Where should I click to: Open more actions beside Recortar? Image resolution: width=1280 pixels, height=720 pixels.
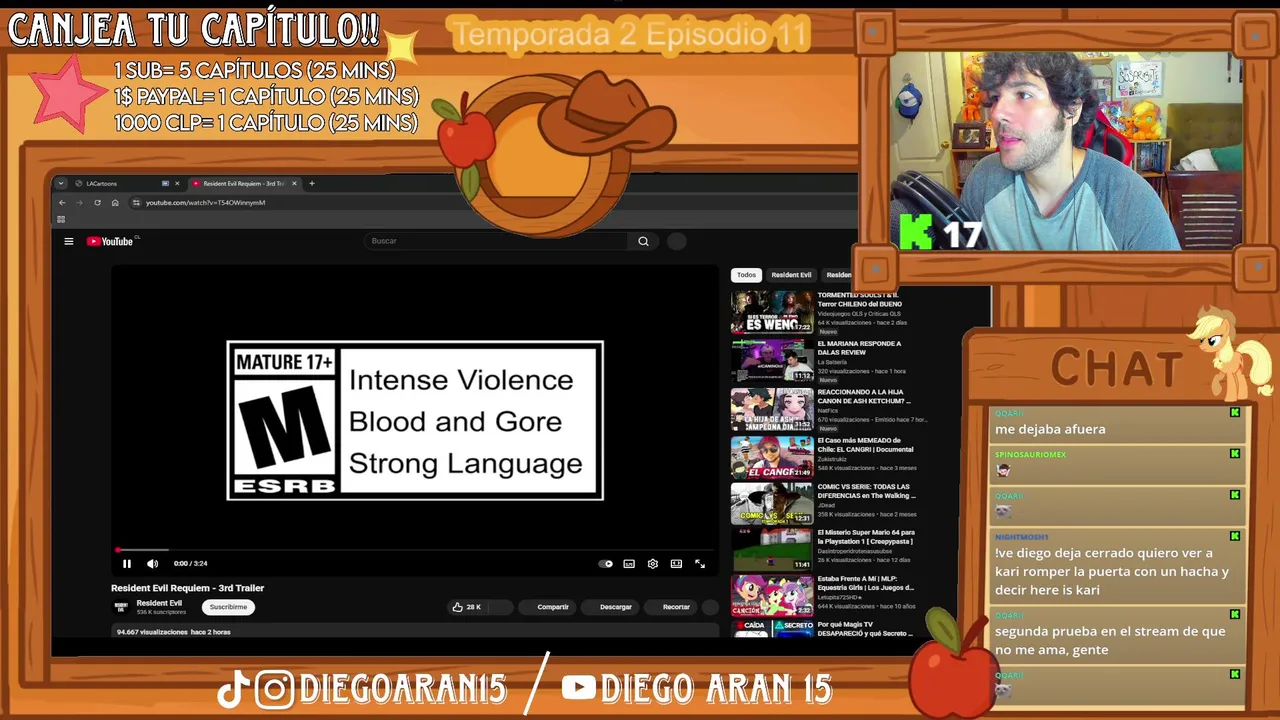(710, 607)
